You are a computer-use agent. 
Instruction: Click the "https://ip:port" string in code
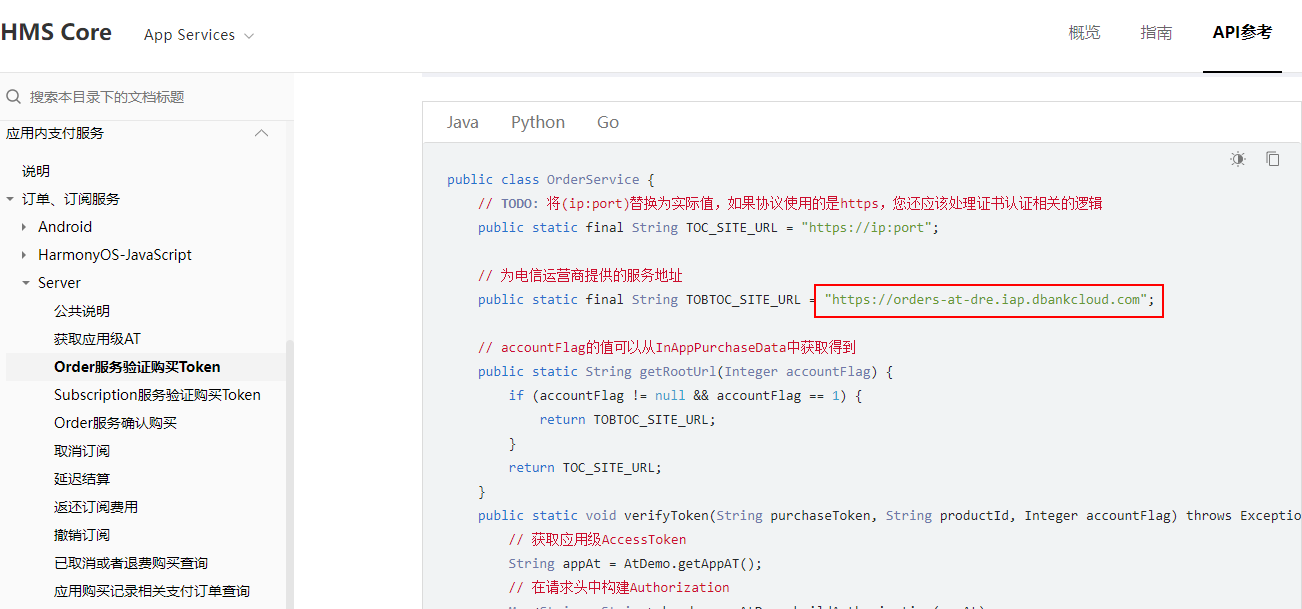pos(866,227)
